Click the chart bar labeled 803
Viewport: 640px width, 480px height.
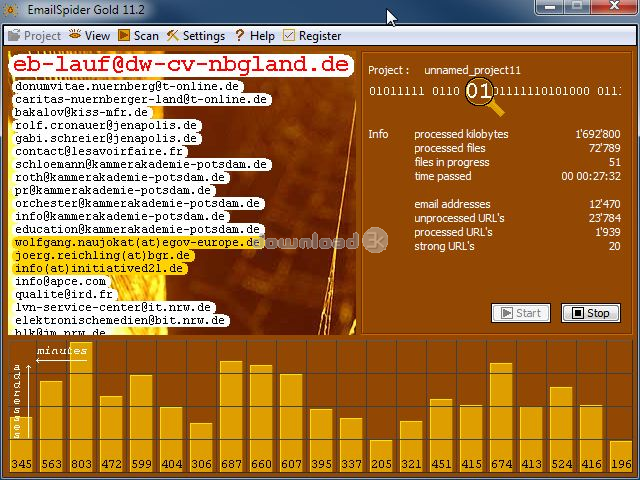pyautogui.click(x=81, y=406)
